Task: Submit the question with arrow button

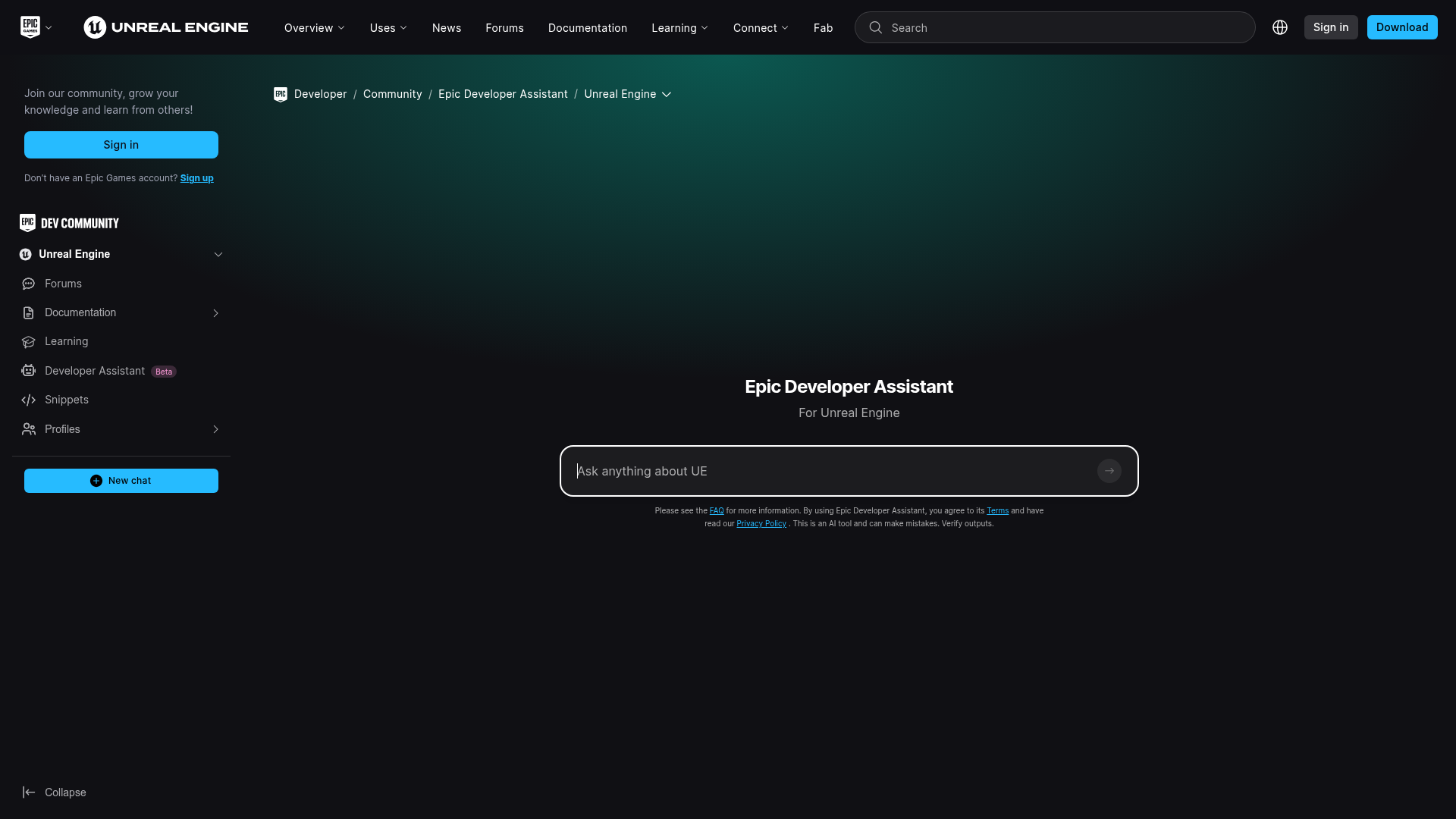Action: tap(1109, 471)
